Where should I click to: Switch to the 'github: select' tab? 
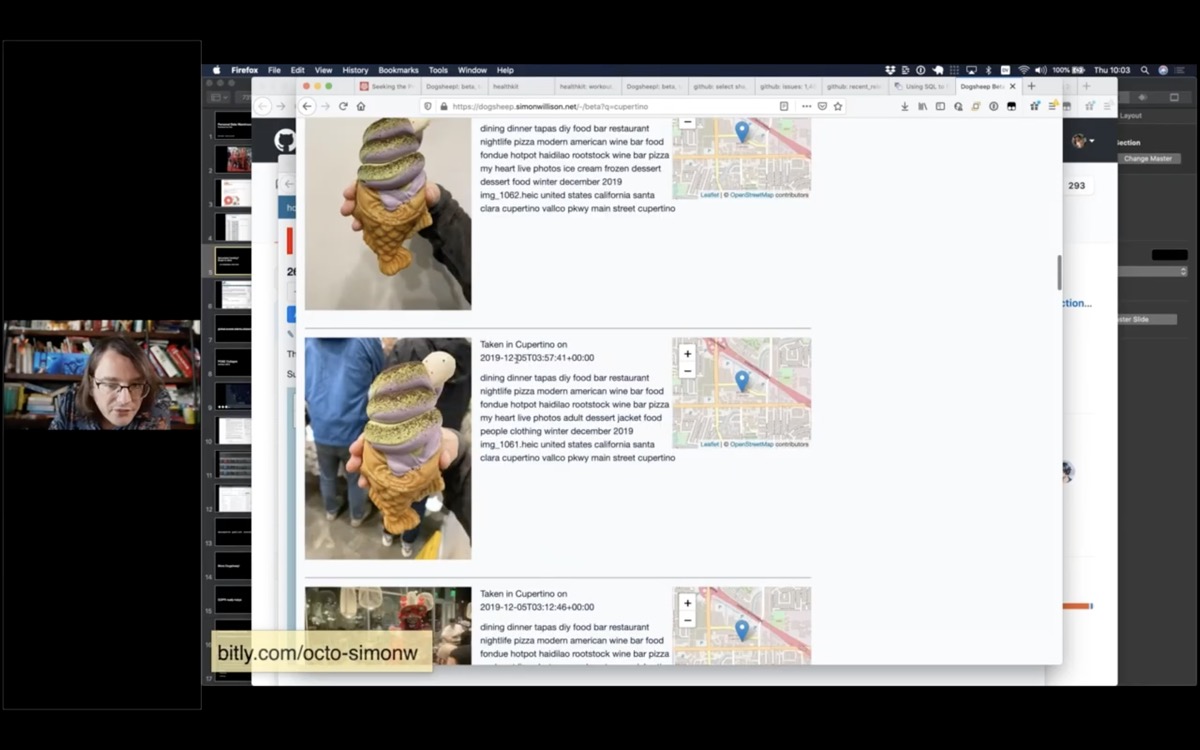[720, 87]
